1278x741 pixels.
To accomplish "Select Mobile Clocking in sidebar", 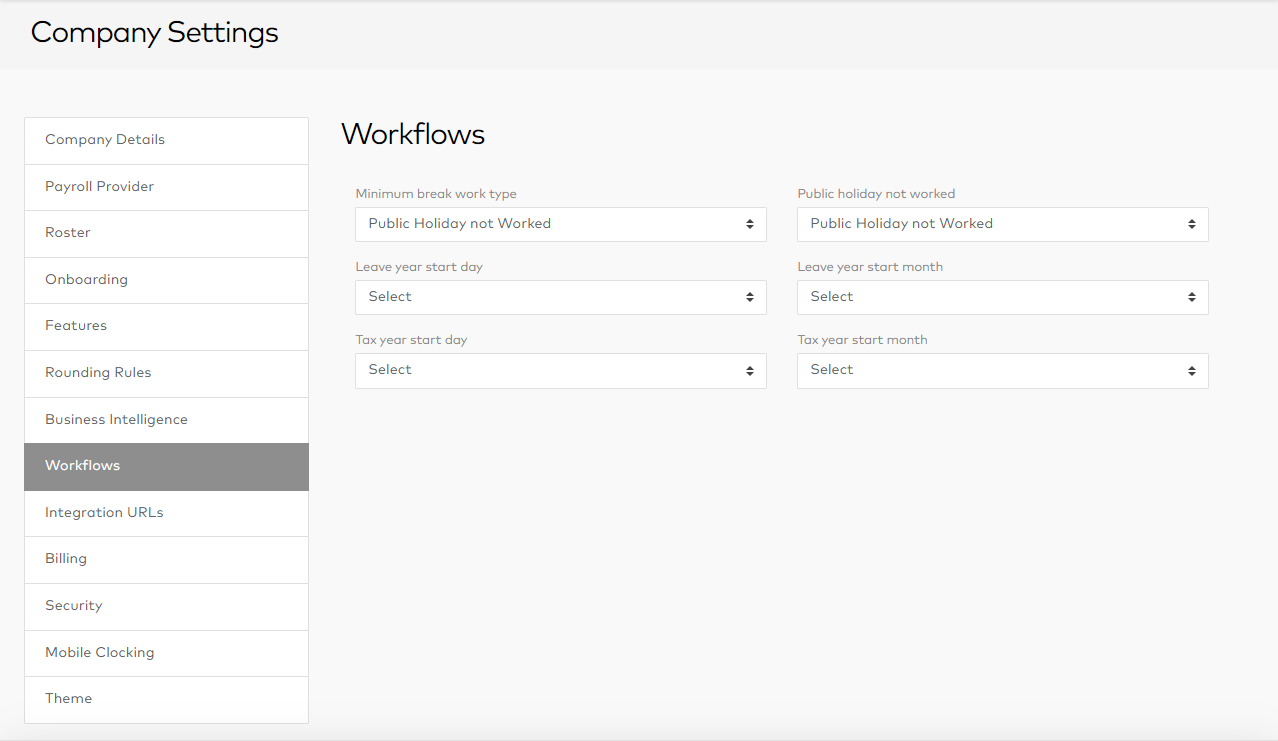I will click(x=166, y=653).
